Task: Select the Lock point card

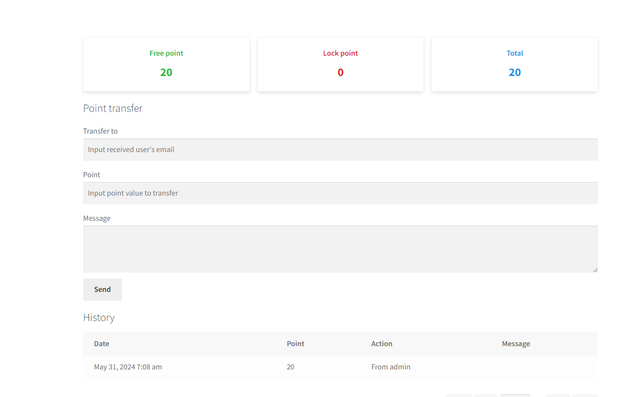Action: click(x=340, y=64)
